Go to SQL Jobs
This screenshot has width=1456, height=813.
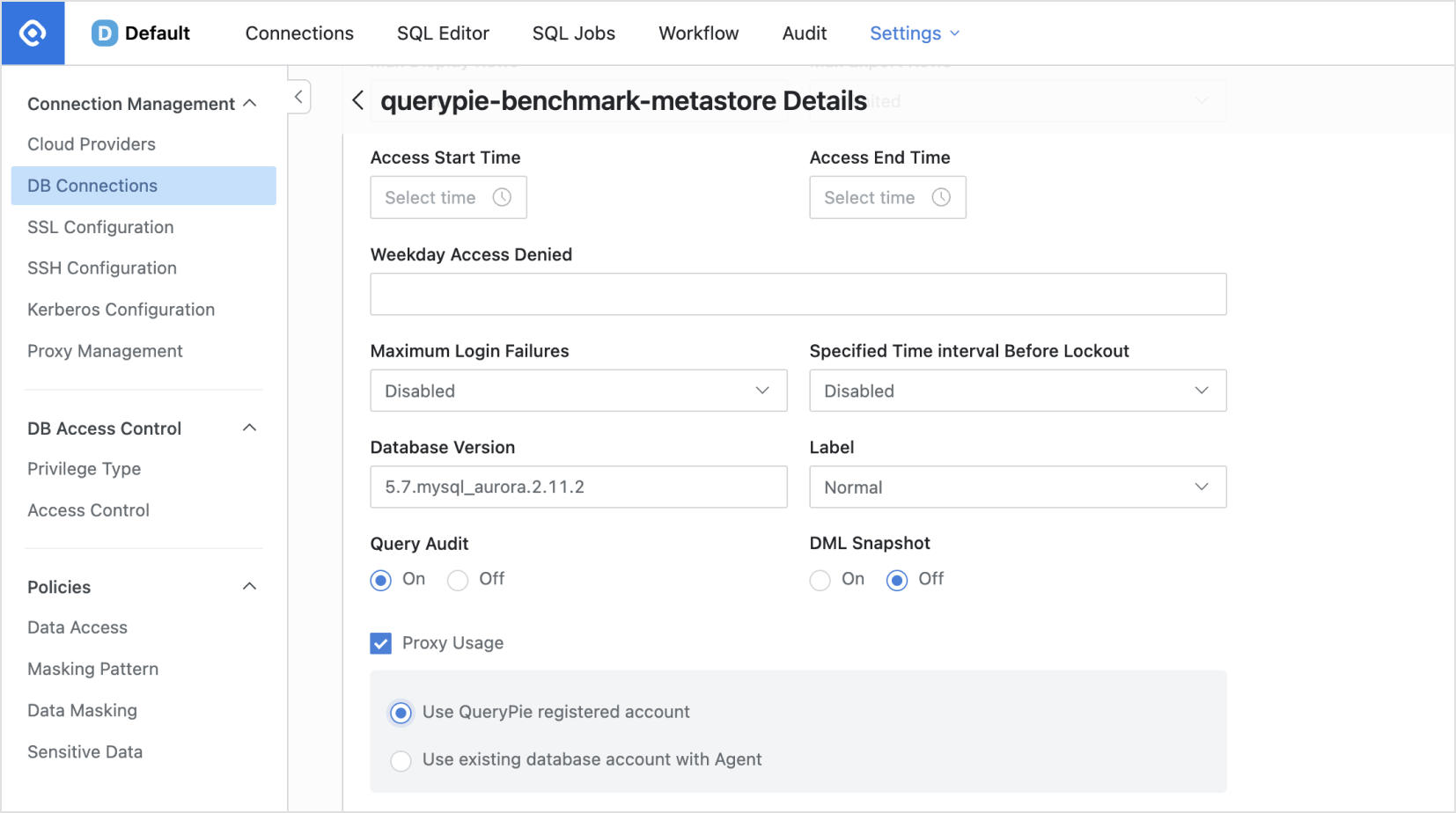pyautogui.click(x=574, y=33)
